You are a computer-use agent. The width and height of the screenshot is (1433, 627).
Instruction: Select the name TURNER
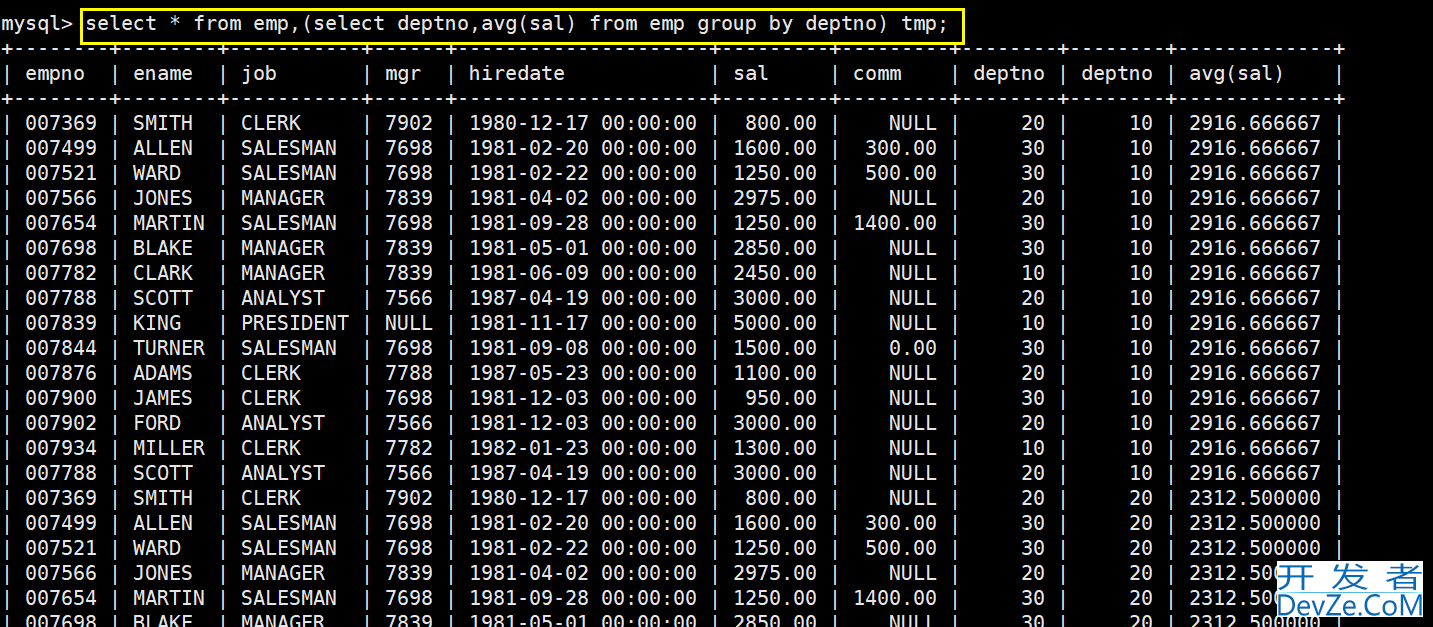pyautogui.click(x=169, y=348)
